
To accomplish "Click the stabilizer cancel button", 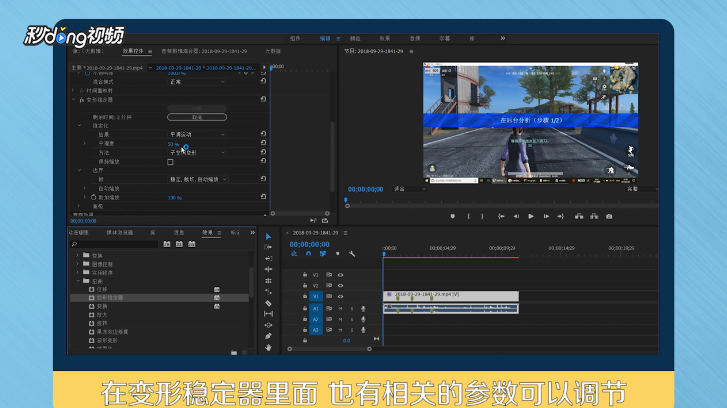I will coord(197,117).
